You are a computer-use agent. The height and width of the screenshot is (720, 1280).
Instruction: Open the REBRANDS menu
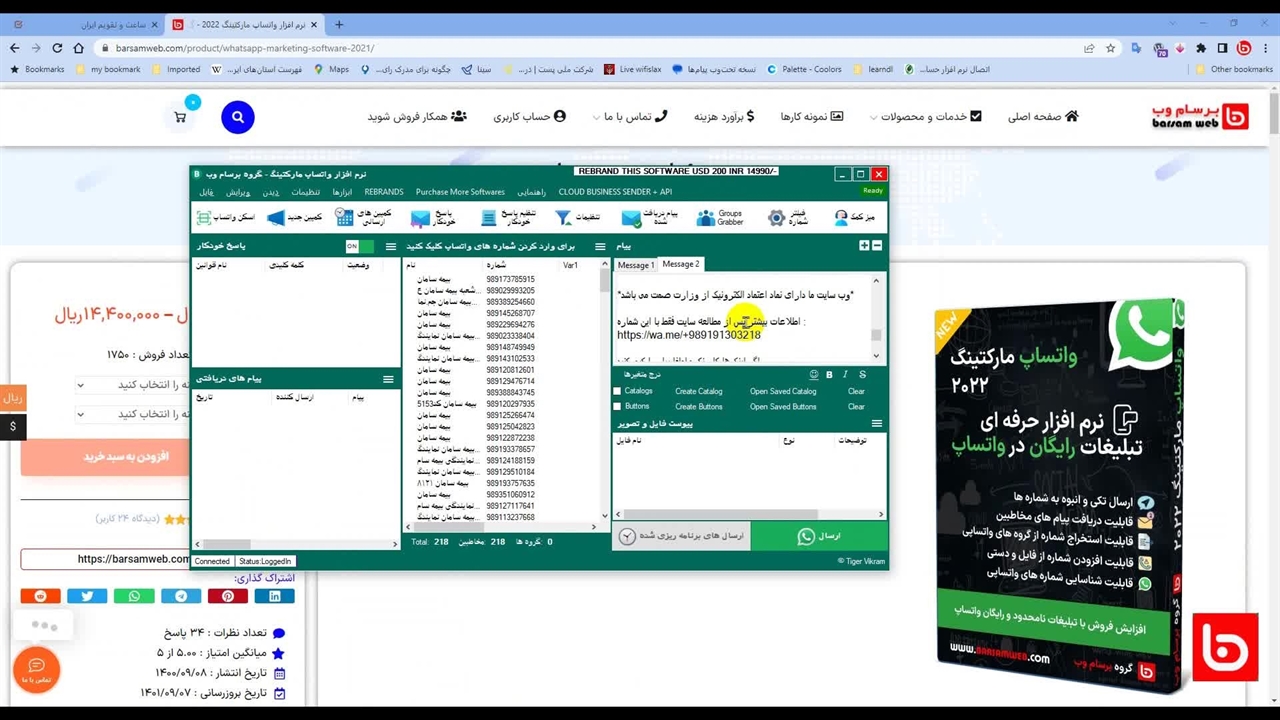(x=384, y=192)
